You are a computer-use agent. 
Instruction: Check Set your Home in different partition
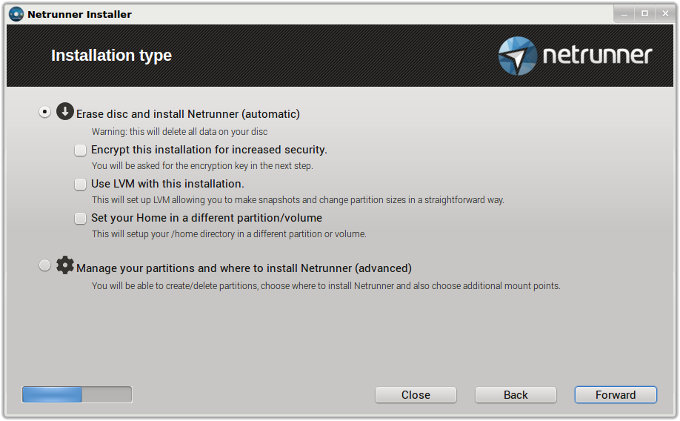[80, 218]
